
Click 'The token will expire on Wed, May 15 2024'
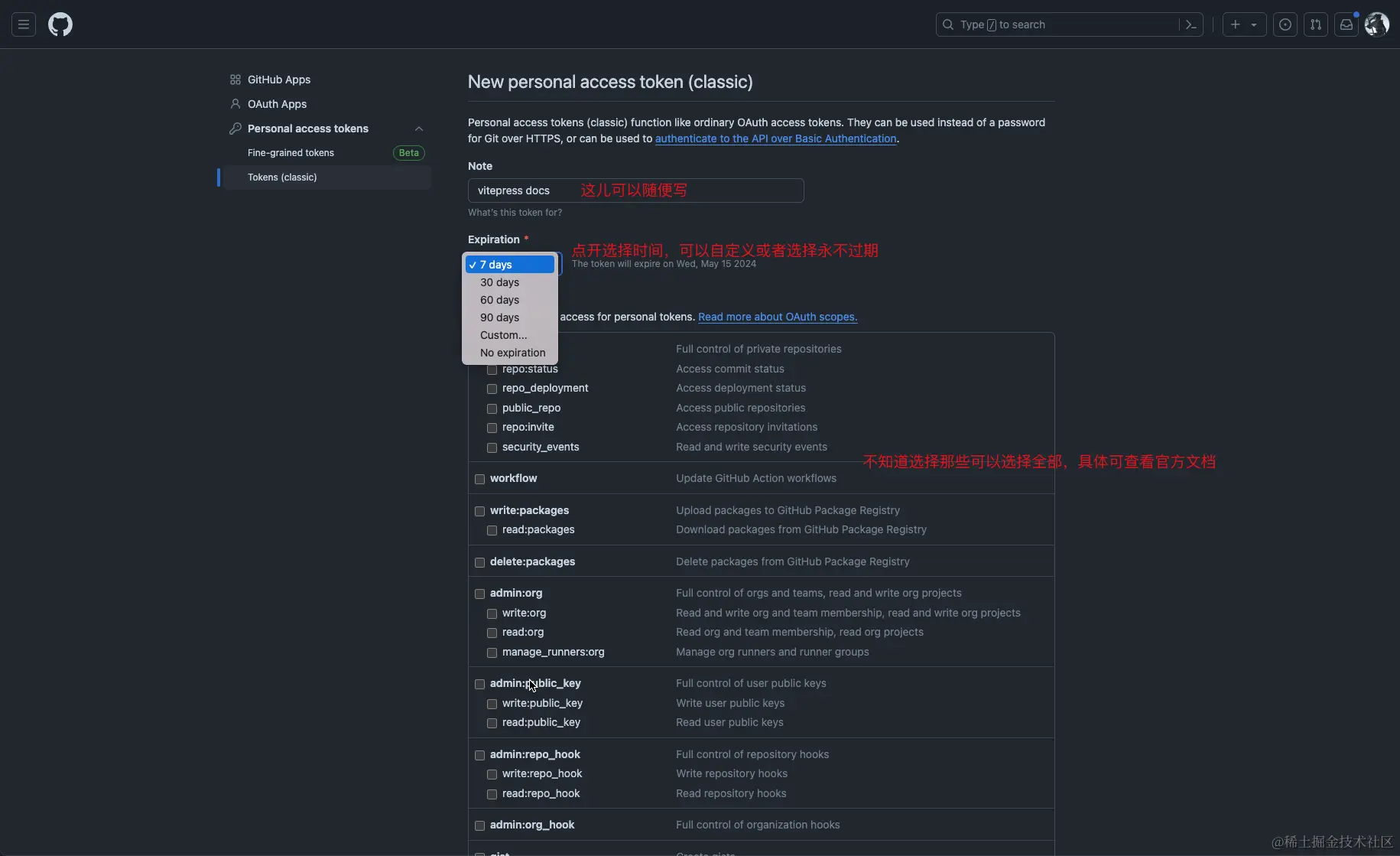664,264
